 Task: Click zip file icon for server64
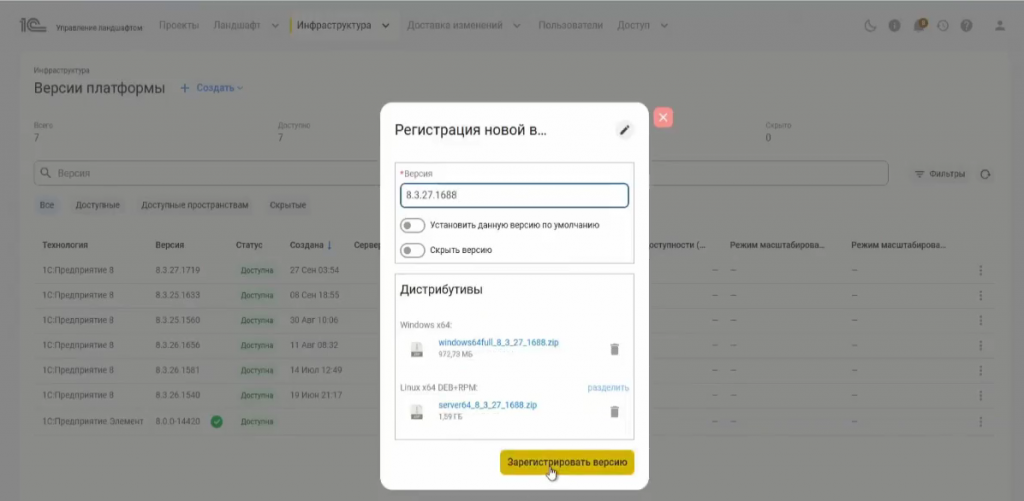point(417,412)
